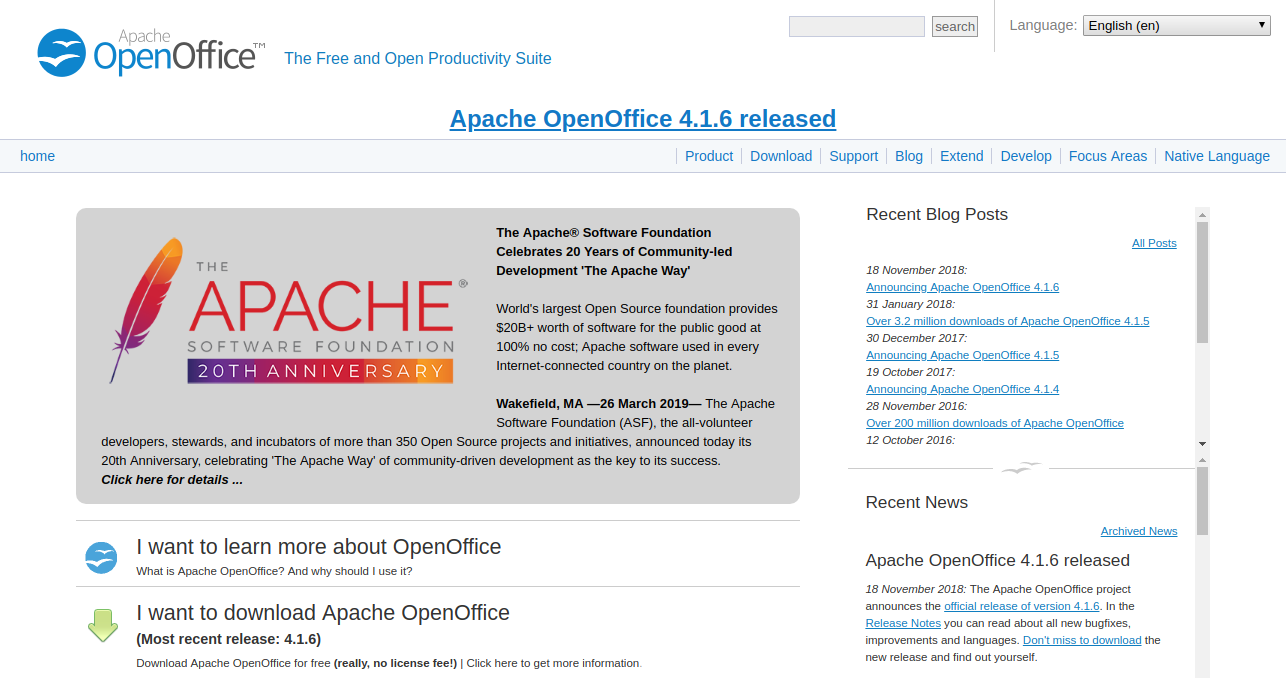1286x678 pixels.
Task: Click the Recent News scrollbar thumb
Action: pyautogui.click(x=1202, y=500)
